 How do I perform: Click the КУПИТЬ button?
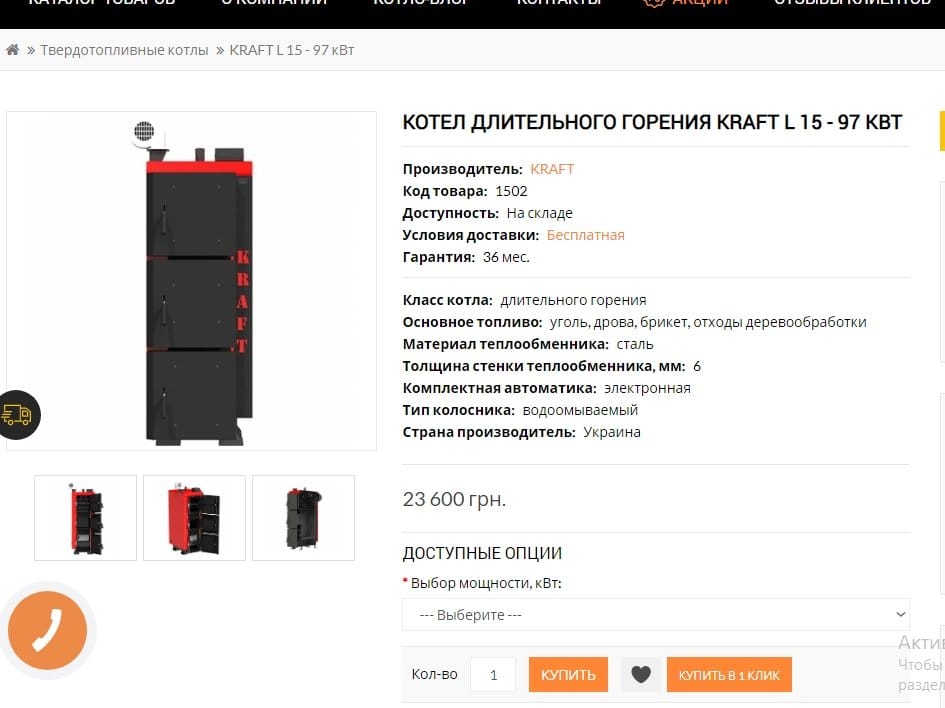(x=568, y=675)
